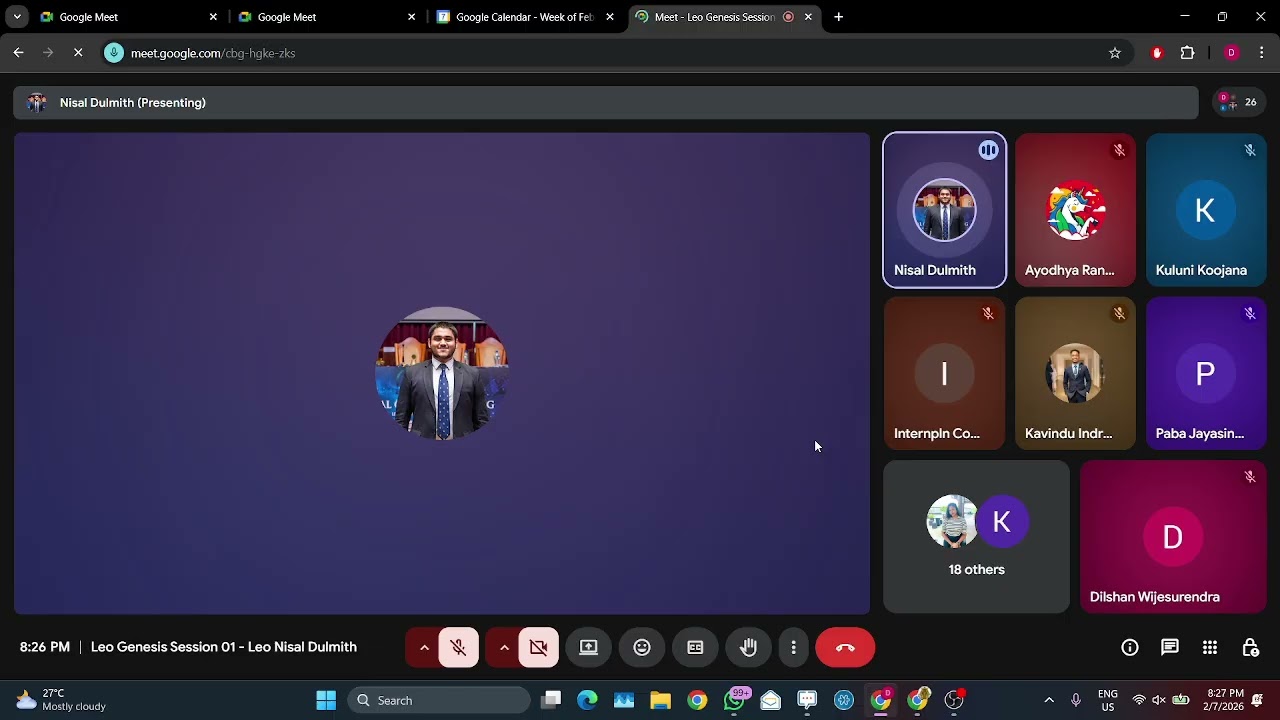Open the clock showing 8:27 PM
The image size is (1280, 720).
[x=1225, y=700]
